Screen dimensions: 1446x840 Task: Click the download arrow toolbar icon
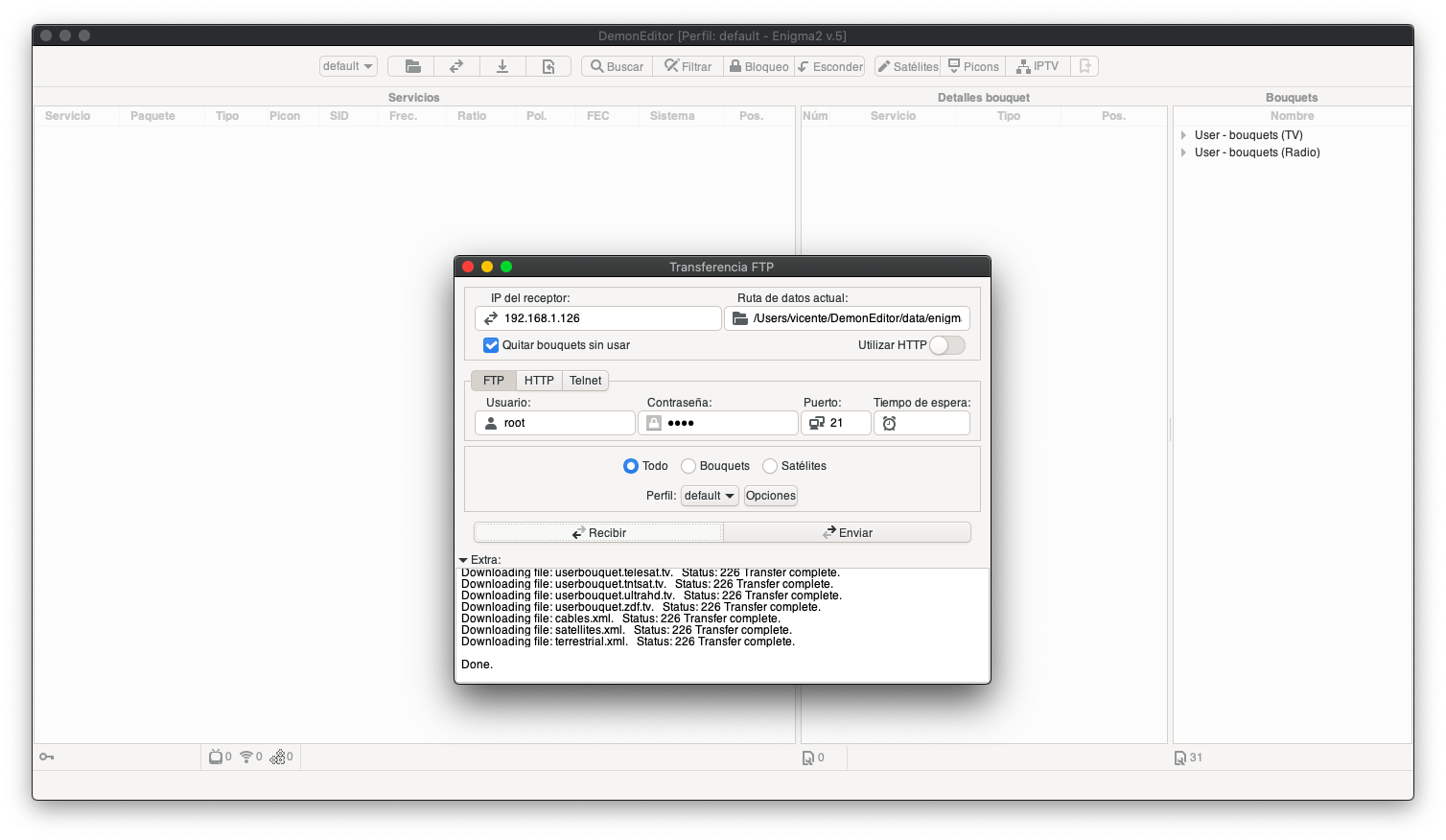pos(501,66)
